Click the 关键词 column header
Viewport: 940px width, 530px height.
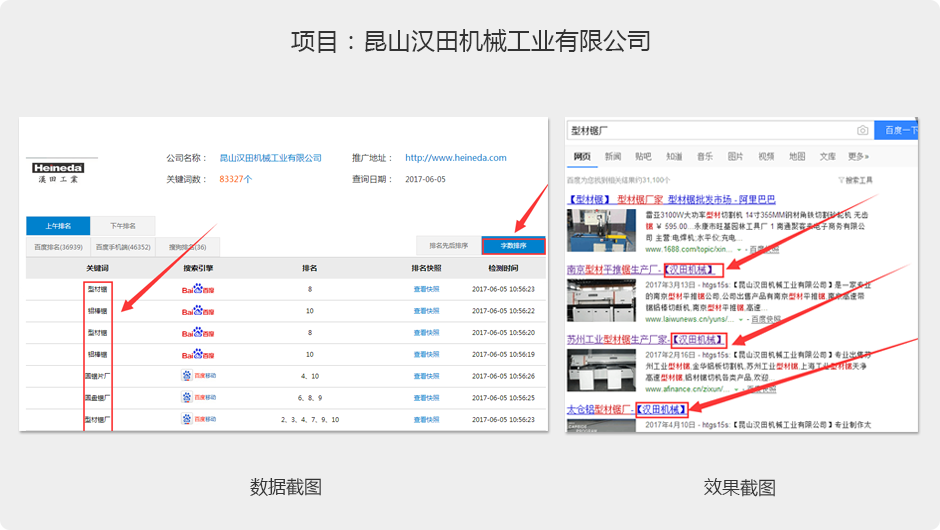(97, 269)
